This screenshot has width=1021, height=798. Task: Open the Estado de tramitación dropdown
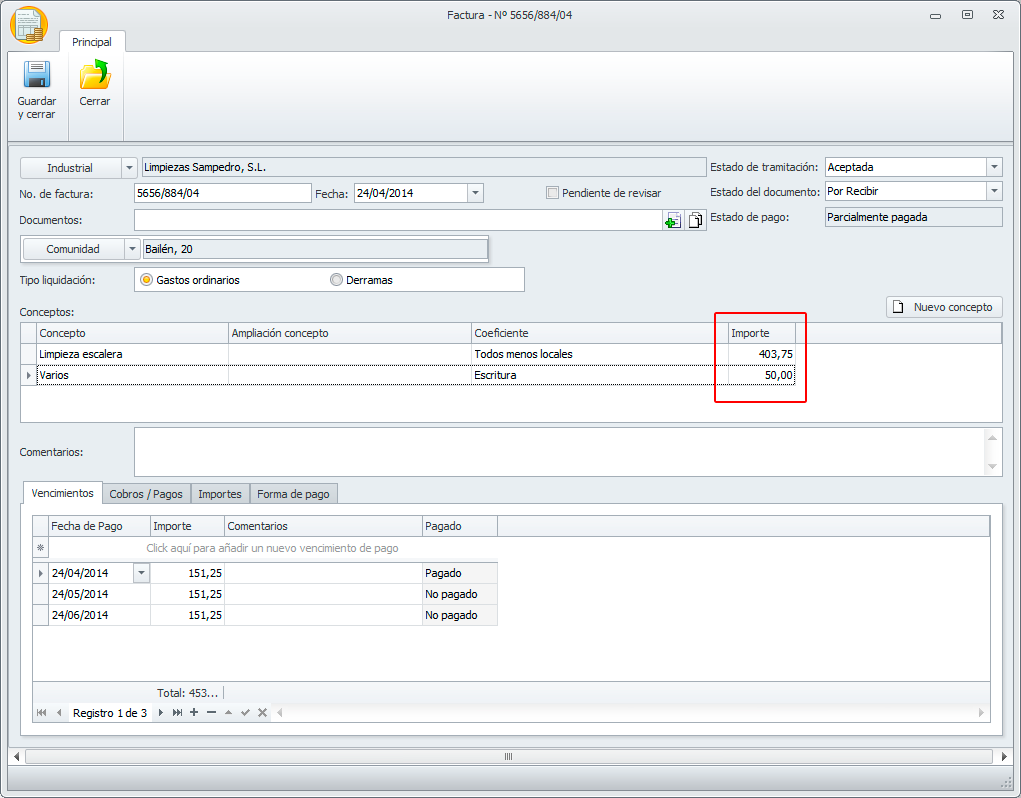pos(993,168)
